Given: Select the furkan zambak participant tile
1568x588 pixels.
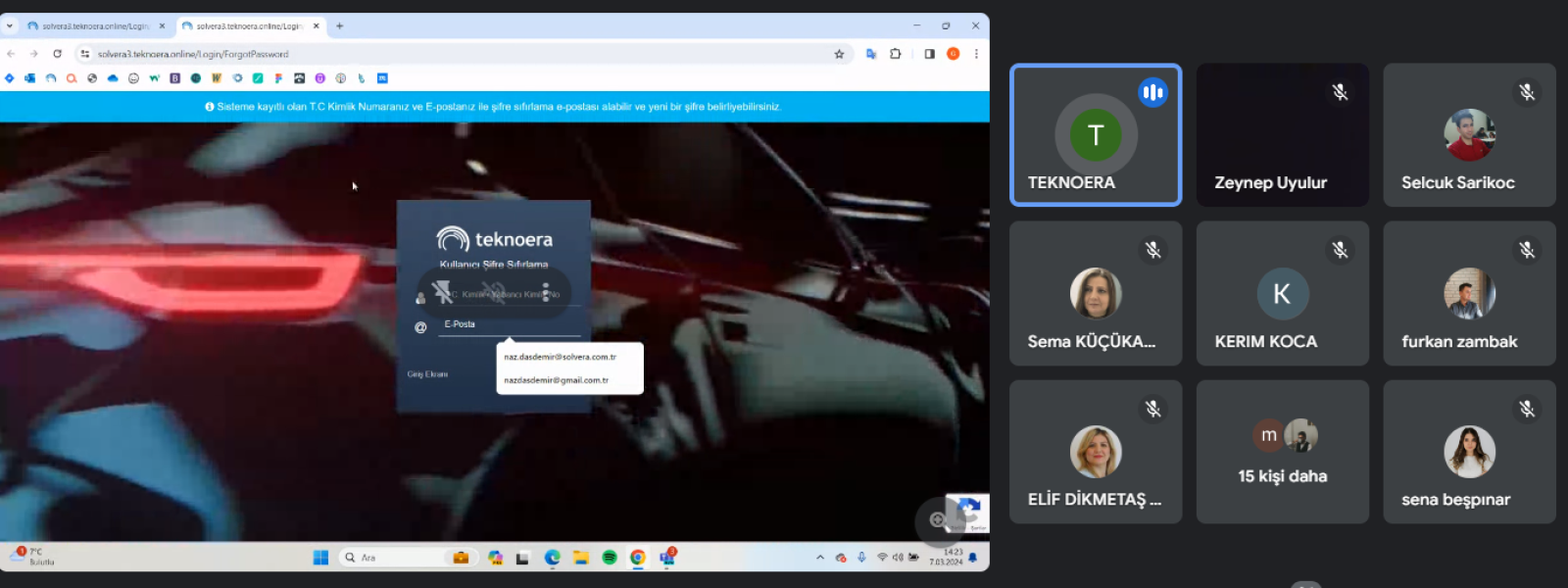Looking at the screenshot, I should coord(1469,294).
